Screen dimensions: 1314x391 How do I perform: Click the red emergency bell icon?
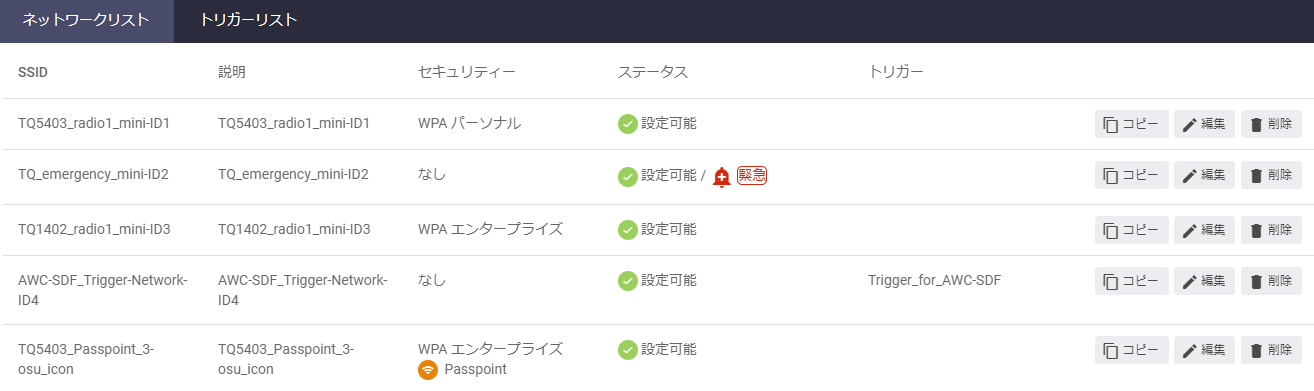click(x=722, y=177)
